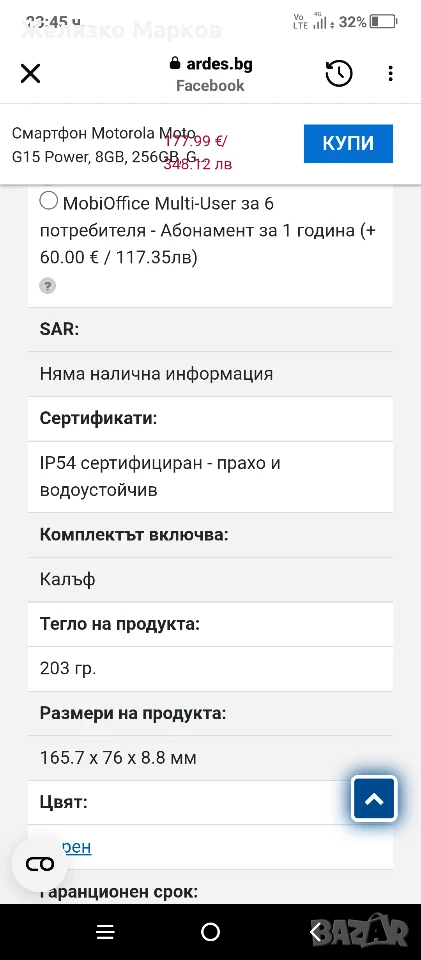Tap the ardes.bg address text

pos(218,64)
